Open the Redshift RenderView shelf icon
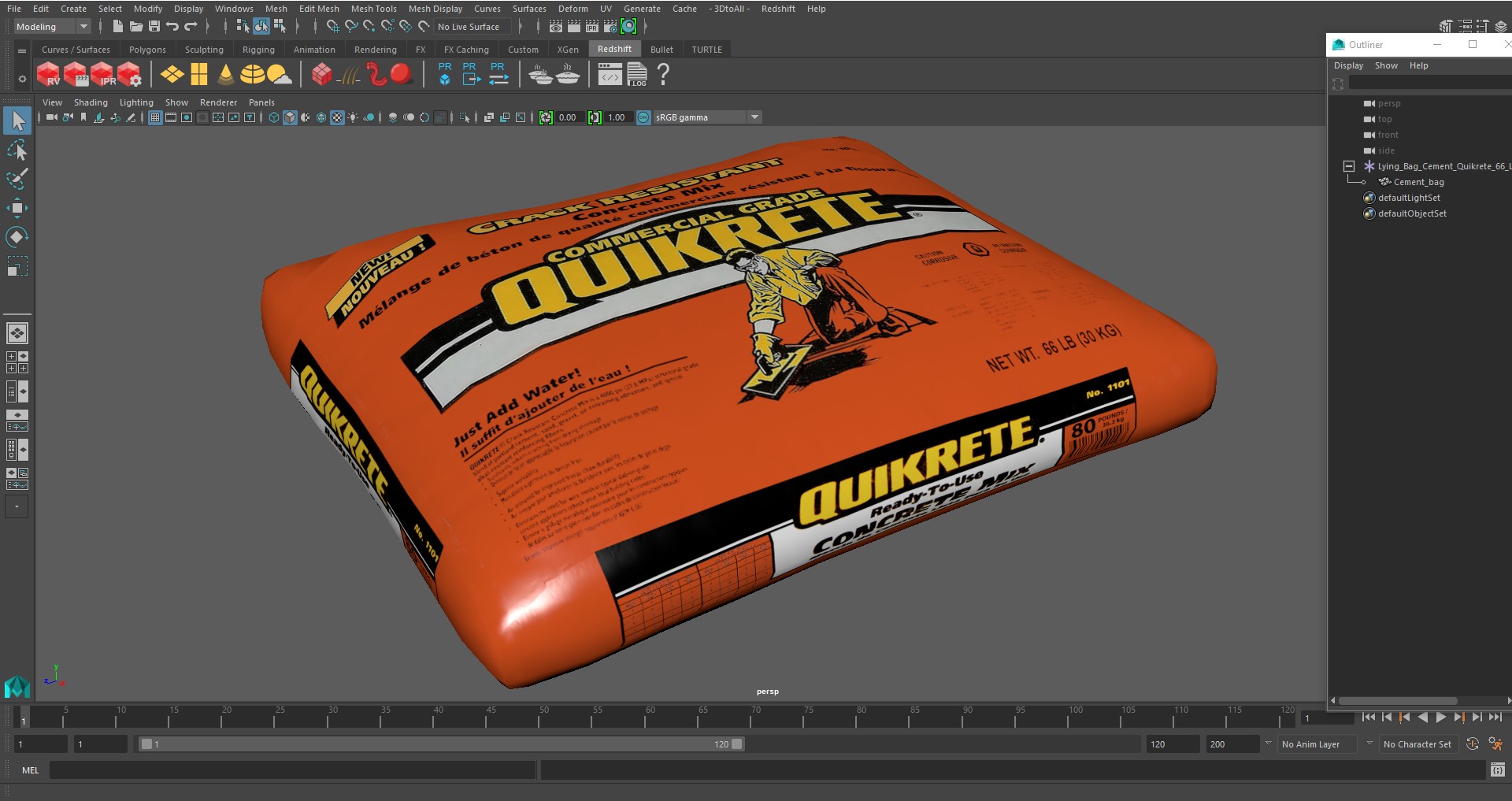Viewport: 1512px width, 801px height. click(x=49, y=75)
